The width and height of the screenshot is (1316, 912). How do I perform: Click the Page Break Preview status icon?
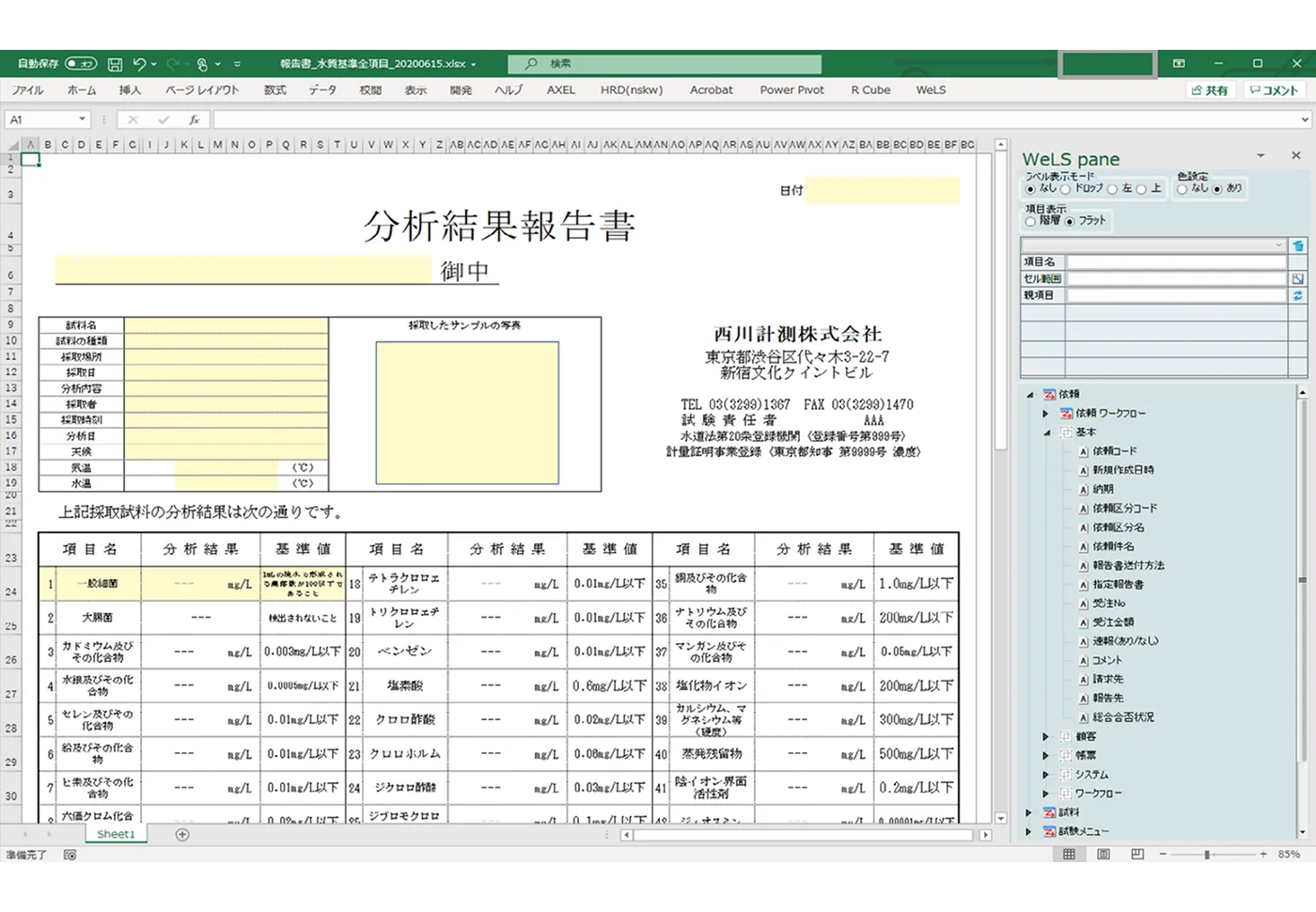click(1137, 854)
